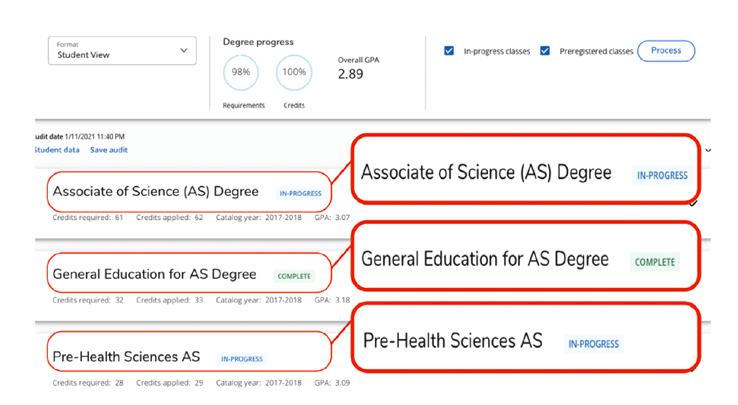Click the small IN-PROGRESS badge beside Associate of Science

tap(298, 192)
